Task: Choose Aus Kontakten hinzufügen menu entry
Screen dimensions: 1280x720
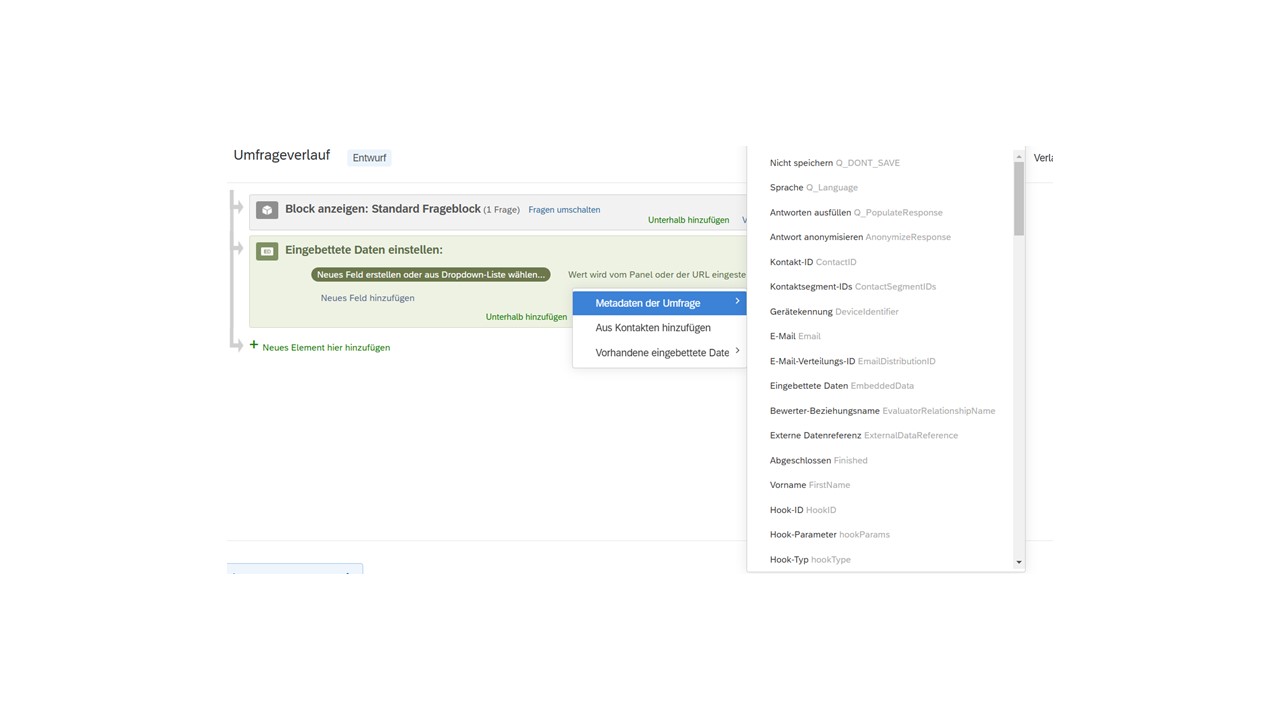Action: pyautogui.click(x=653, y=328)
